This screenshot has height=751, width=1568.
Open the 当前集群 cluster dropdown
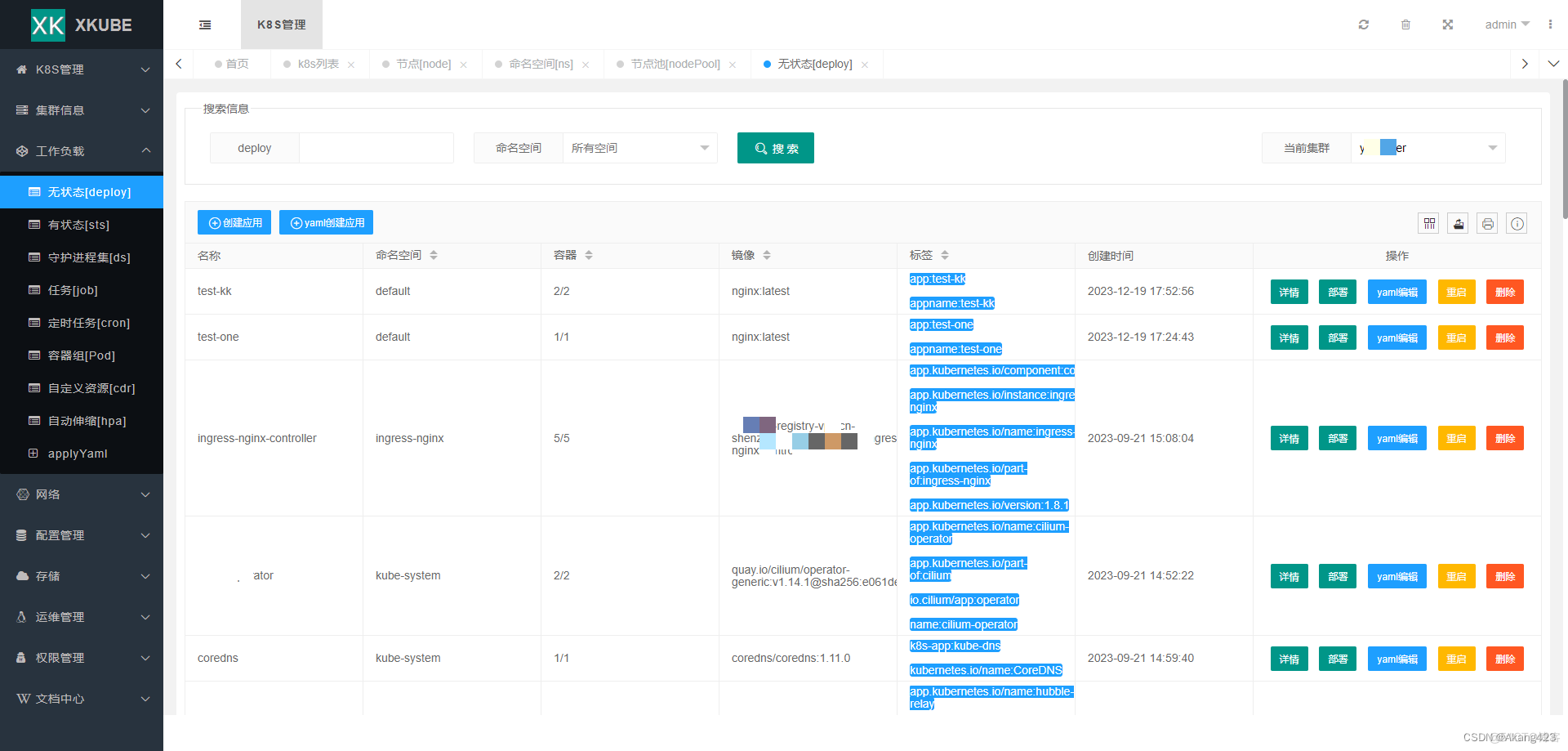(1428, 148)
